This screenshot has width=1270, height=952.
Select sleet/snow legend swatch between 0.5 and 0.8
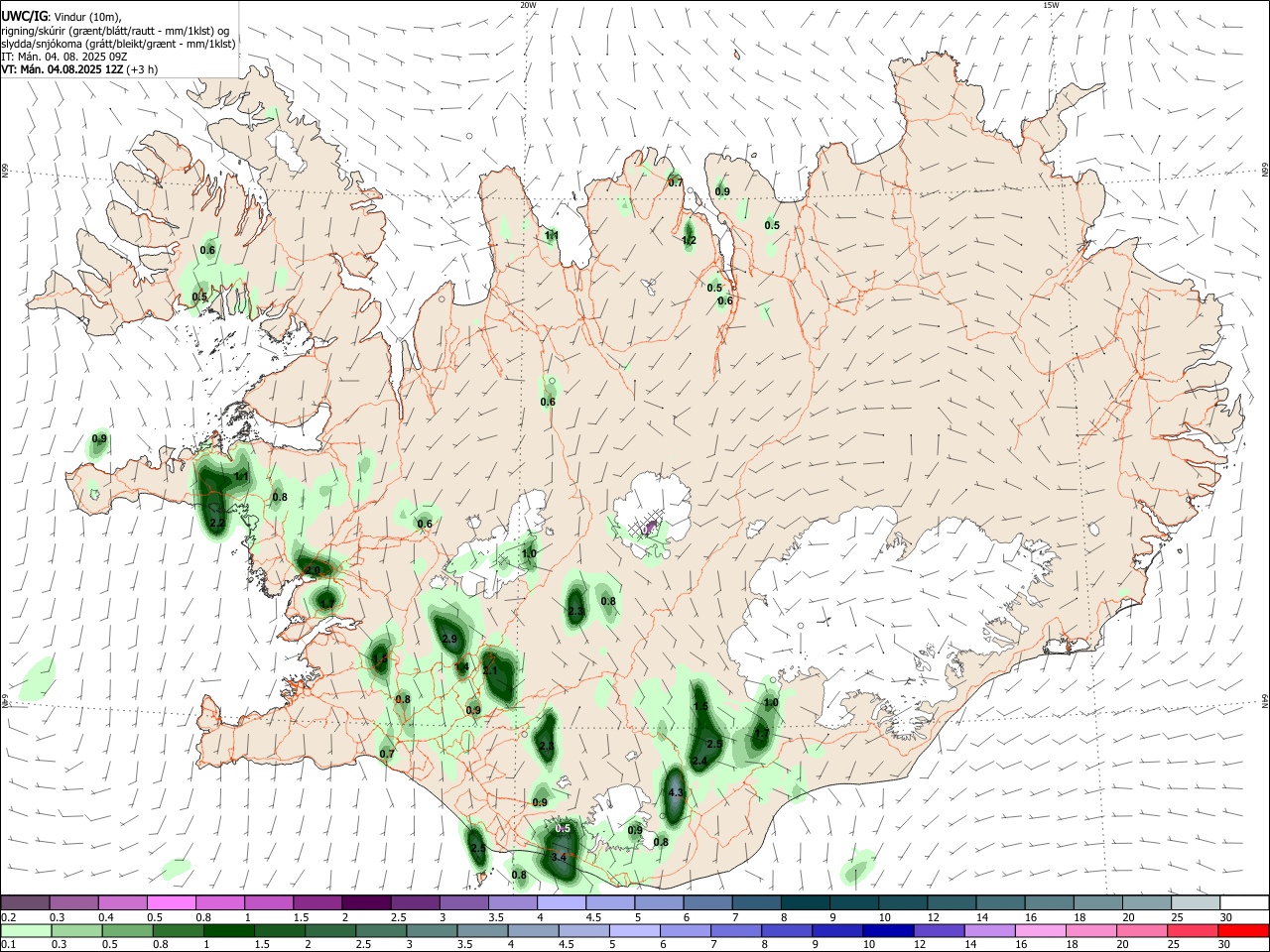171,902
